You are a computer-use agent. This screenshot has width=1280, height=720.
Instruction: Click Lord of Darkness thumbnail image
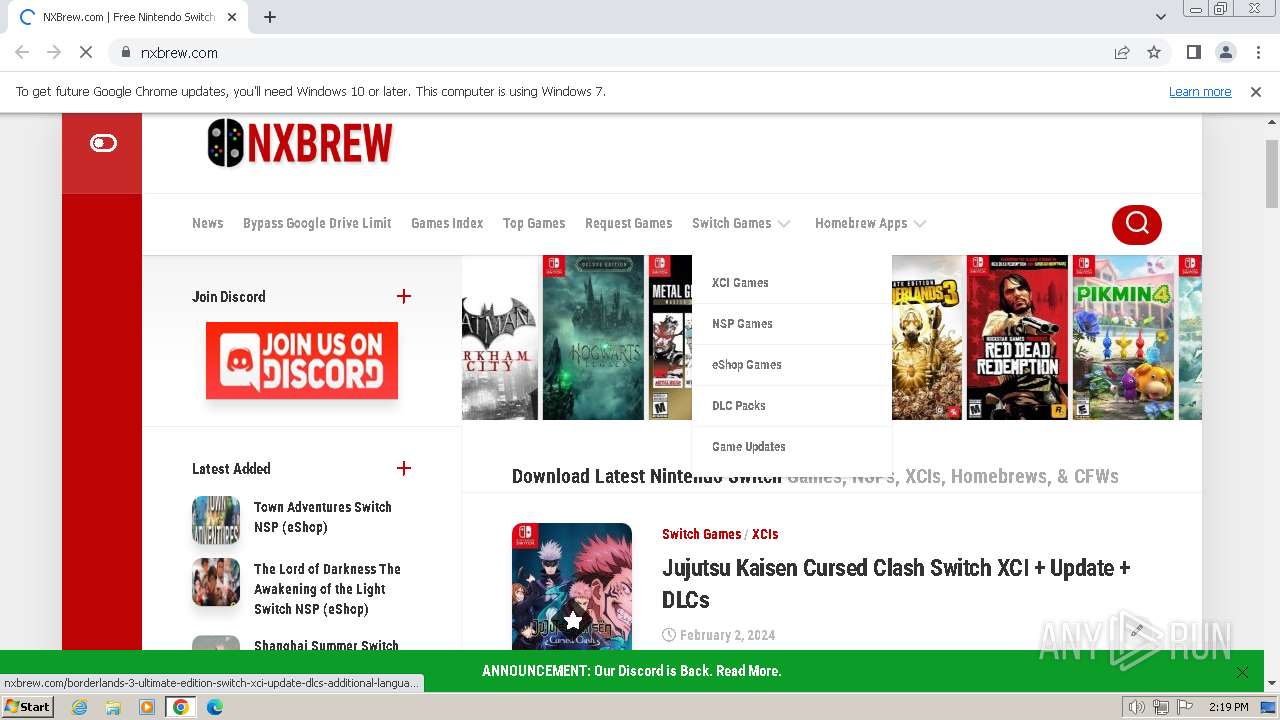pyautogui.click(x=216, y=582)
